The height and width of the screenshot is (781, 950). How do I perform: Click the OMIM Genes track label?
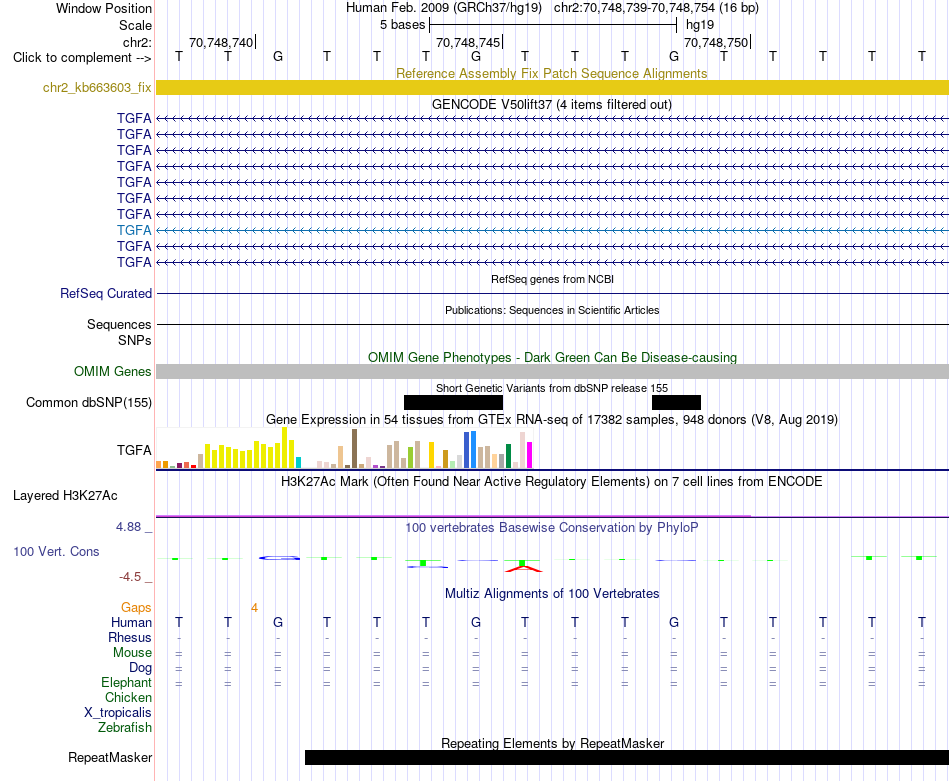(112, 371)
